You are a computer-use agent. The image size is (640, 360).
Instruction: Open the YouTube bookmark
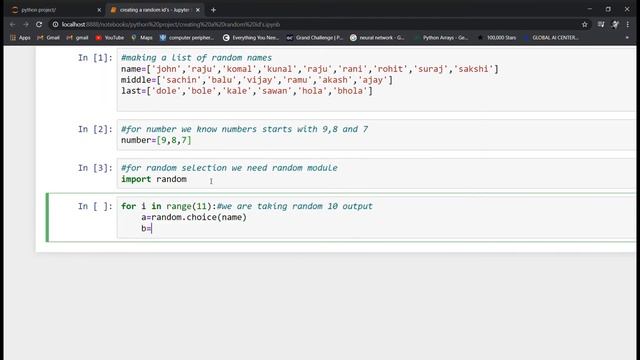[x=110, y=38]
